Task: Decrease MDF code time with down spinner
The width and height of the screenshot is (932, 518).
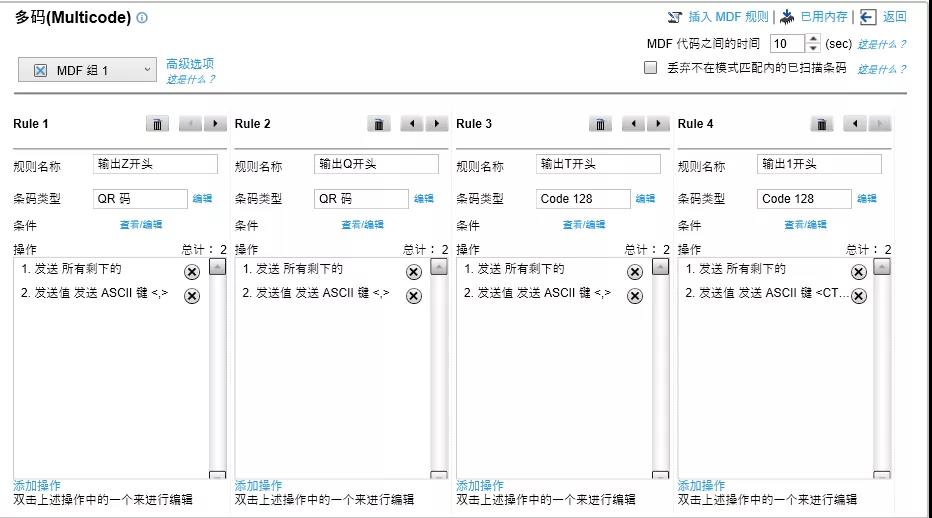Action: click(812, 48)
